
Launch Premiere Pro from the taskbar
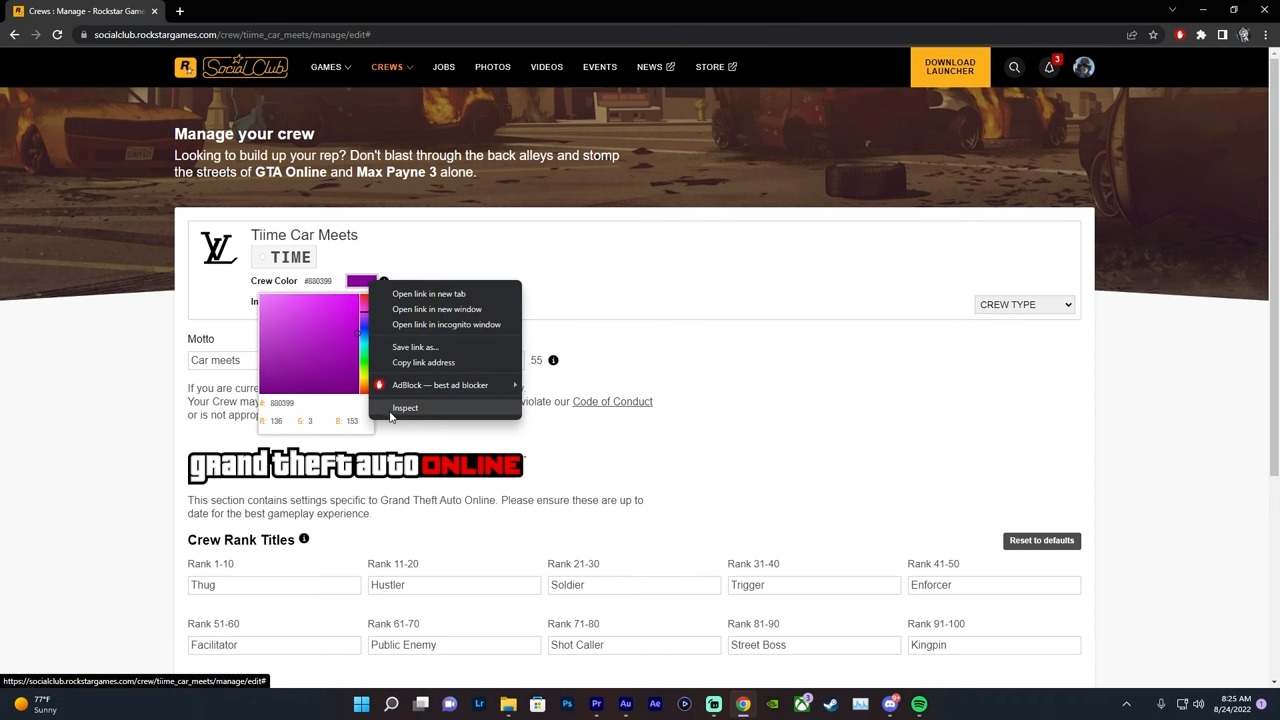pyautogui.click(x=596, y=704)
